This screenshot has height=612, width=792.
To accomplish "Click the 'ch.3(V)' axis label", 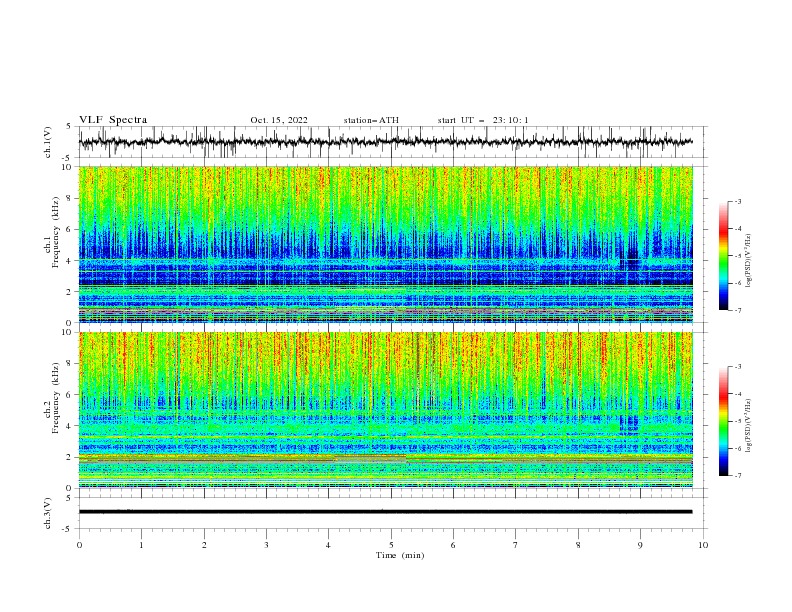I will tap(48, 513).
